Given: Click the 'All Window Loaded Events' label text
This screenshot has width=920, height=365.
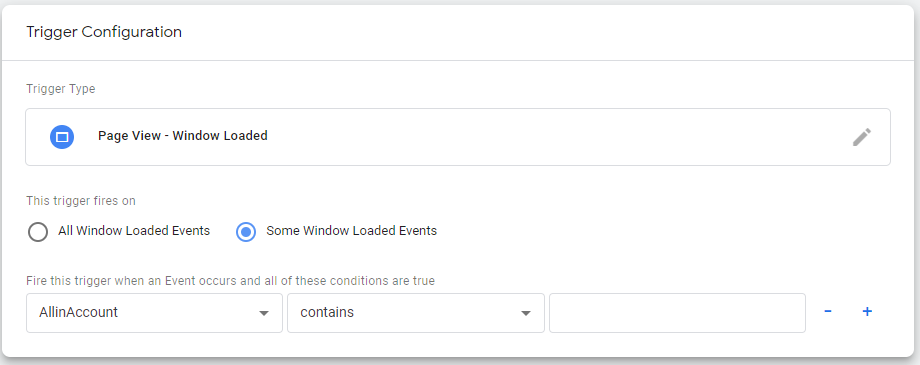Looking at the screenshot, I should point(134,231).
